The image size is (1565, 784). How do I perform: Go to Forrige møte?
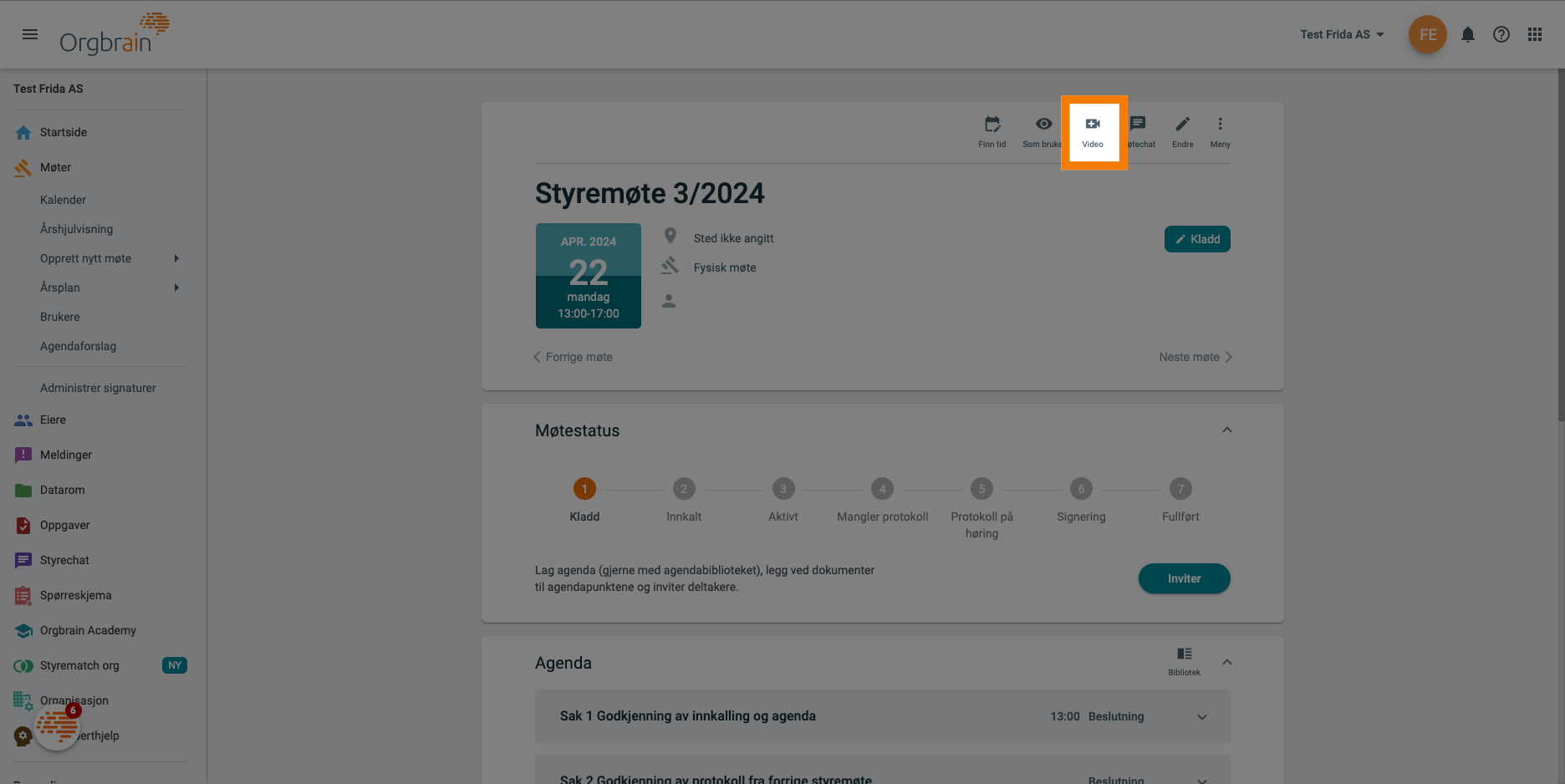coord(573,357)
